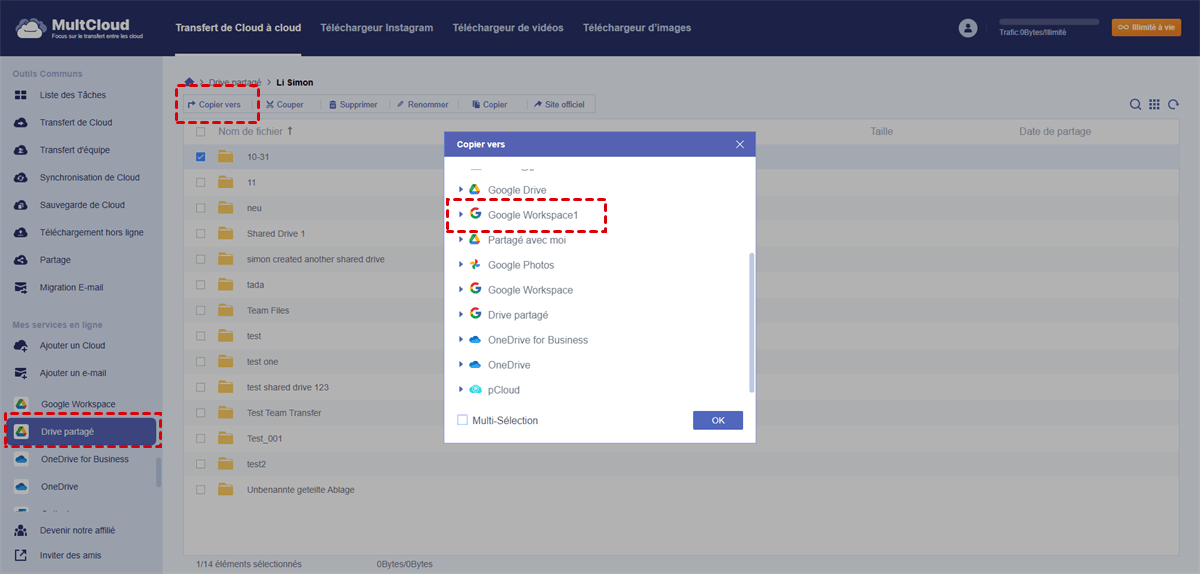Image resolution: width=1200 pixels, height=574 pixels.
Task: Expand Drive partagé node in dialog
Action: (x=461, y=315)
